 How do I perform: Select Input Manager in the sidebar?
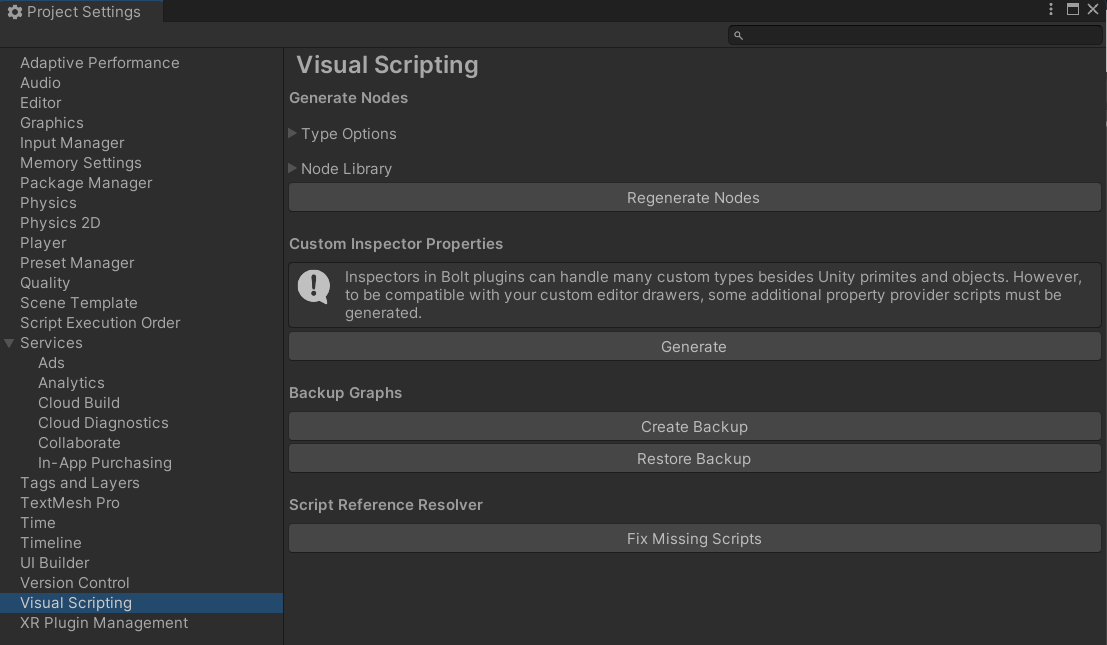[x=72, y=143]
